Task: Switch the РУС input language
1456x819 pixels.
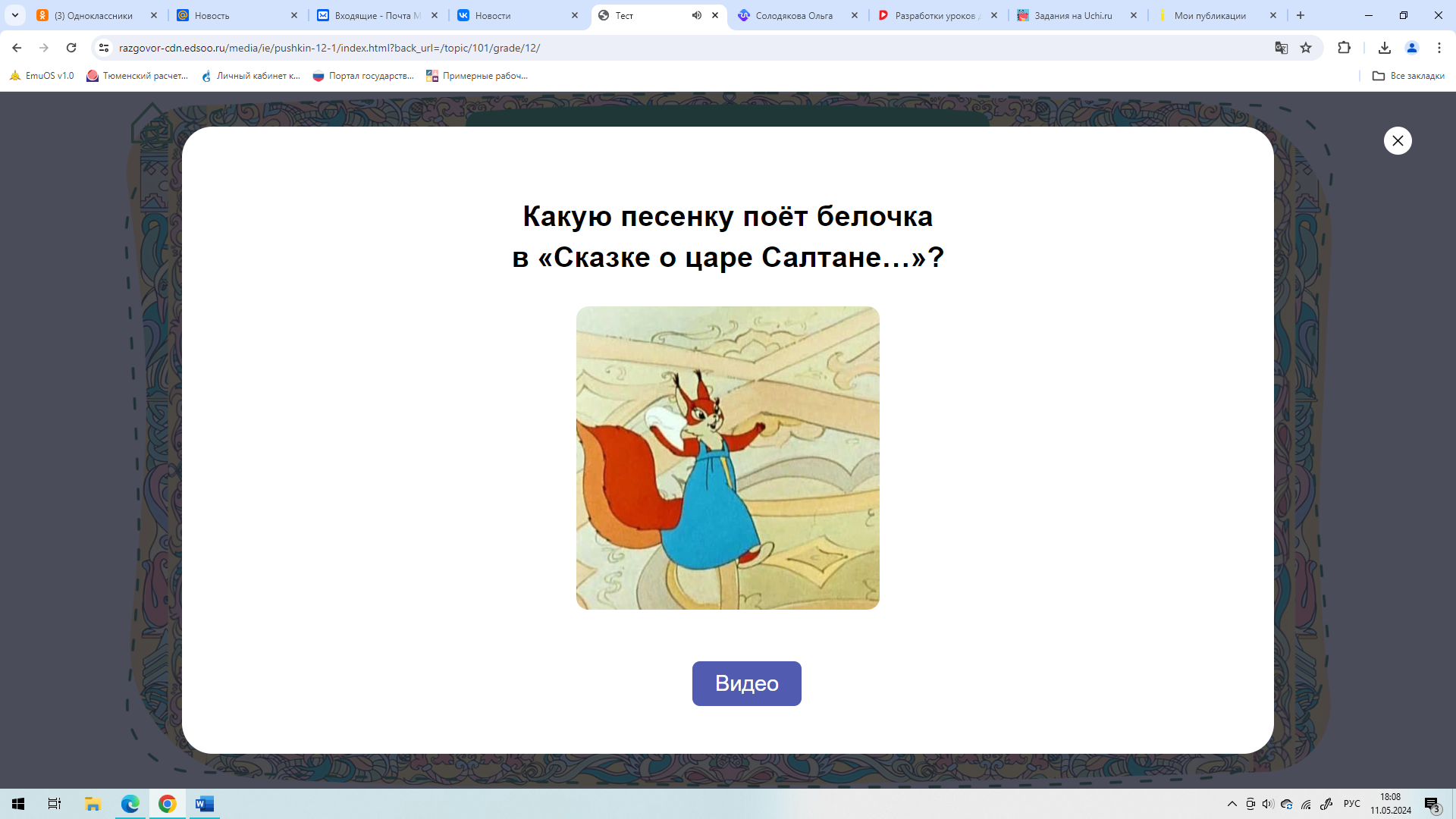Action: point(1352,804)
